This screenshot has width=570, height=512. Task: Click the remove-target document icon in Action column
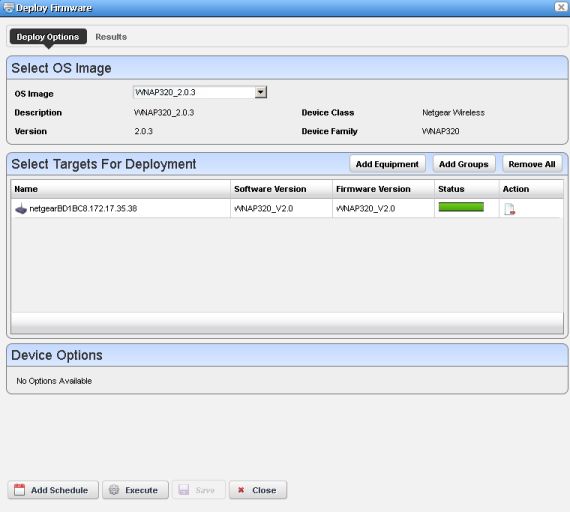[509, 209]
